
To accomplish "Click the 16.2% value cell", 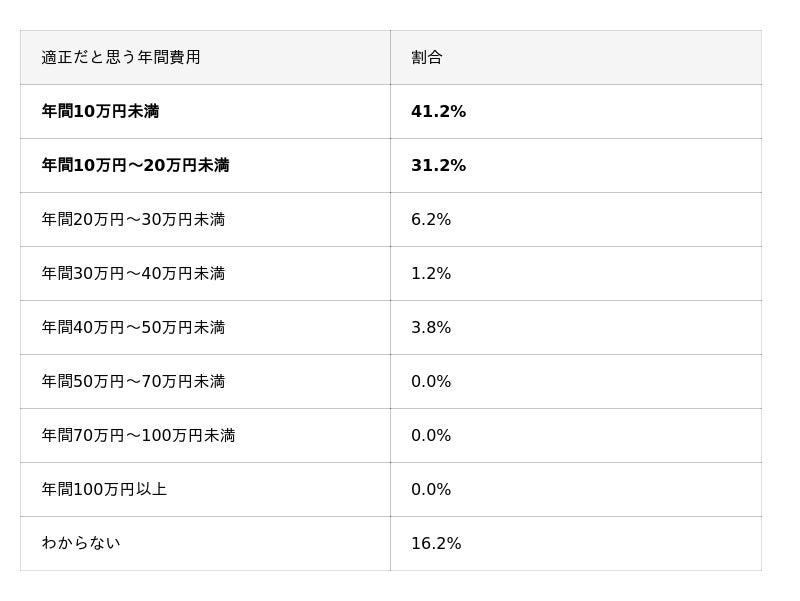I will tap(436, 544).
